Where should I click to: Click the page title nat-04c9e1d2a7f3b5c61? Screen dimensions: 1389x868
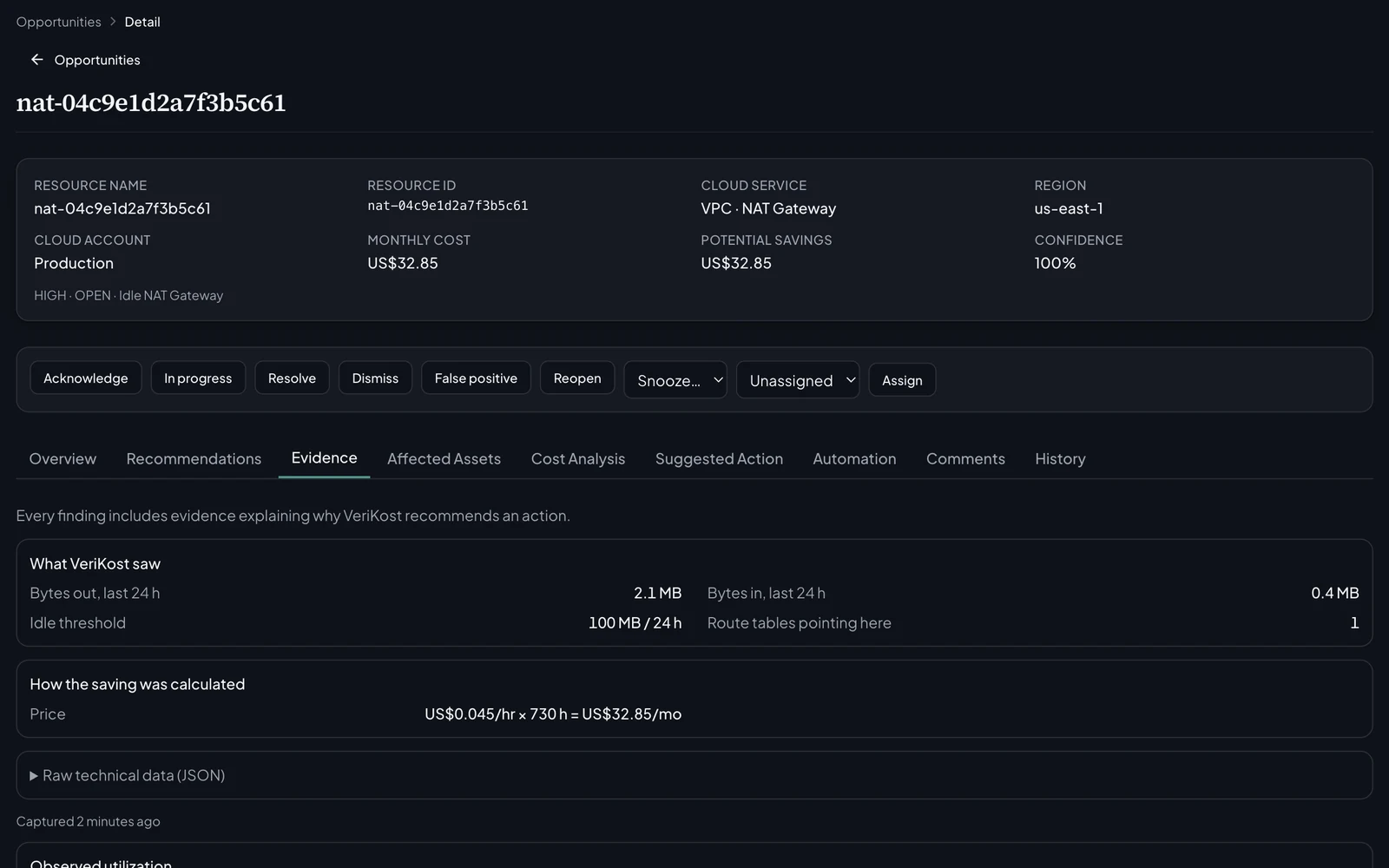pos(151,102)
